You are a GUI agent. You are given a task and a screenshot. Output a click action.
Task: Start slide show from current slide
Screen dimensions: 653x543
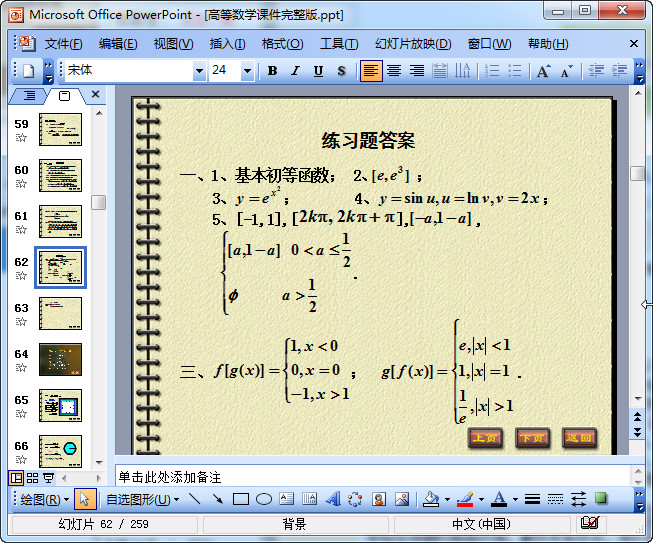pos(49,478)
